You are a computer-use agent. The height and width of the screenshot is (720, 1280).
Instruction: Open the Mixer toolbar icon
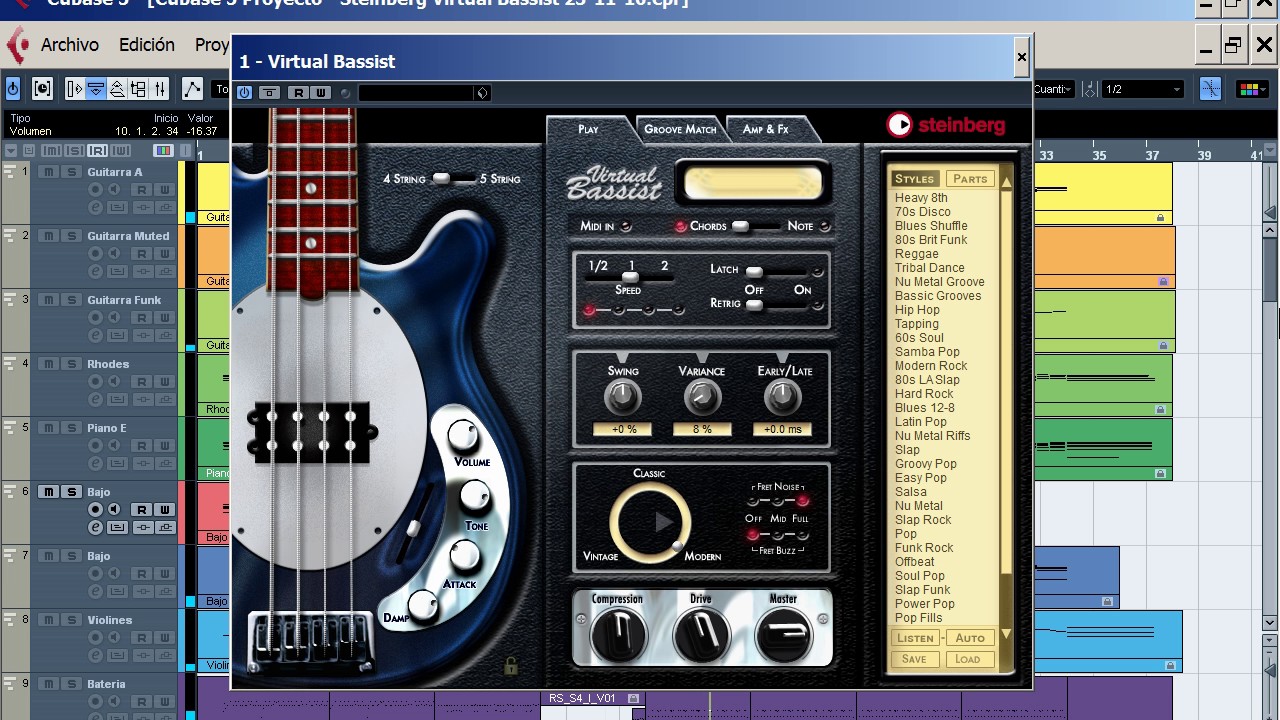click(159, 89)
